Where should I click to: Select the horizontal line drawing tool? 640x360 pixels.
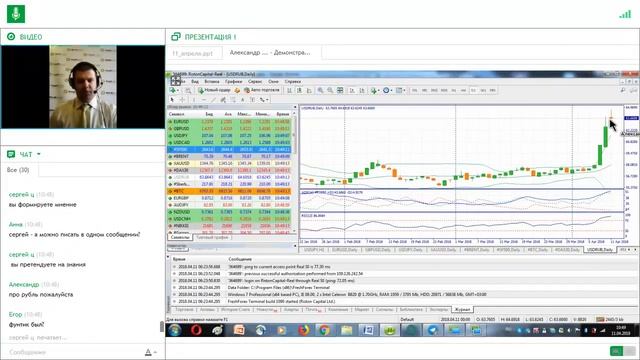click(x=204, y=100)
